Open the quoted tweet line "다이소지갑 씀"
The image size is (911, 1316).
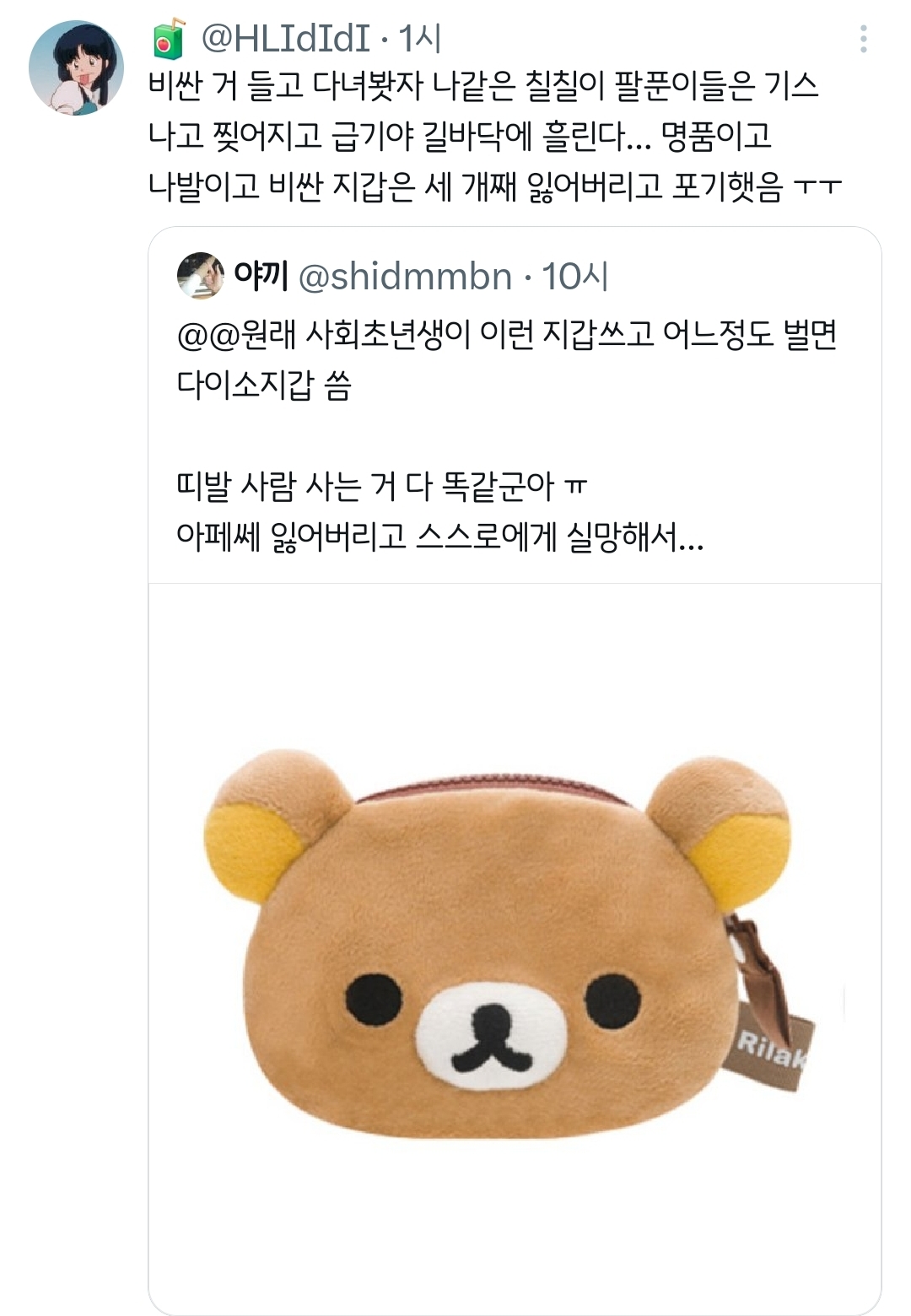tap(264, 385)
